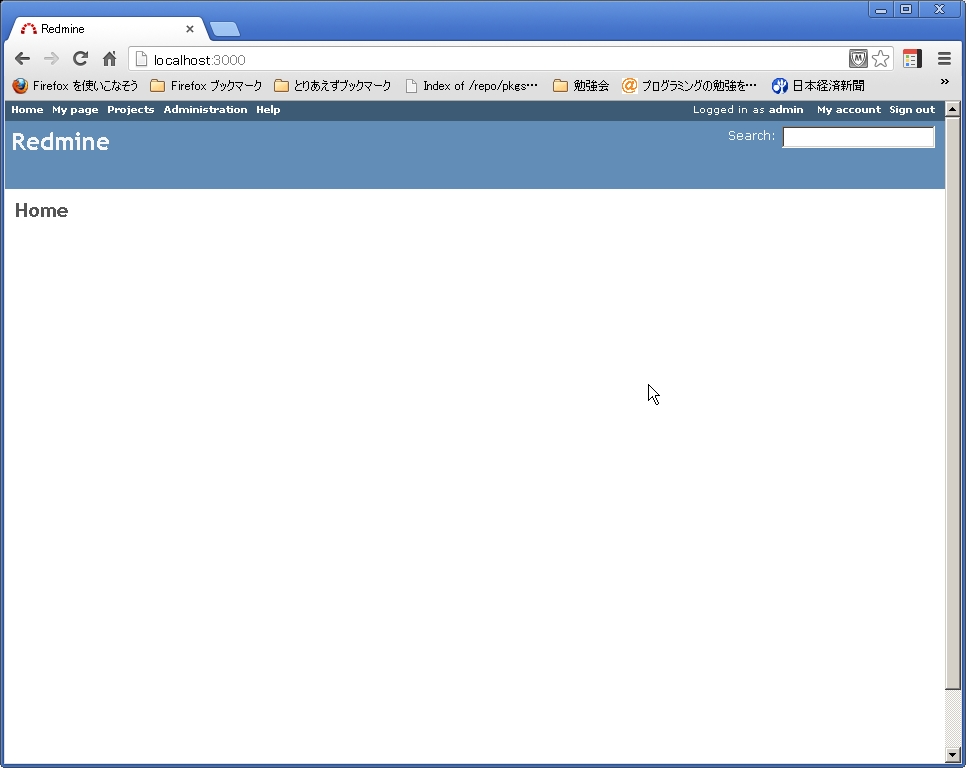Click the Redmine tab favicon
The image size is (966, 768).
(x=28, y=29)
